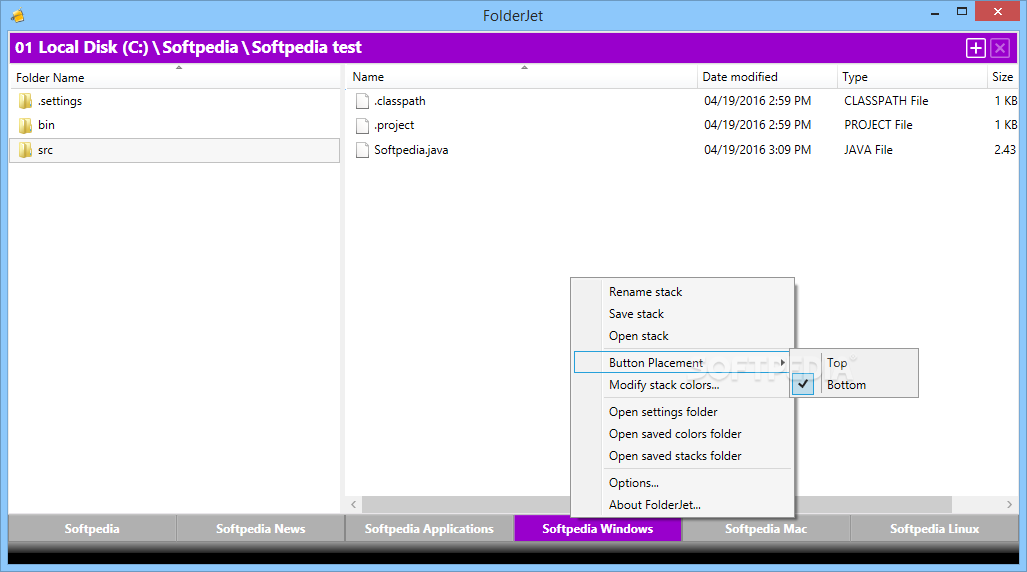1027x572 pixels.
Task: Click the .project file icon
Action: pos(362,125)
